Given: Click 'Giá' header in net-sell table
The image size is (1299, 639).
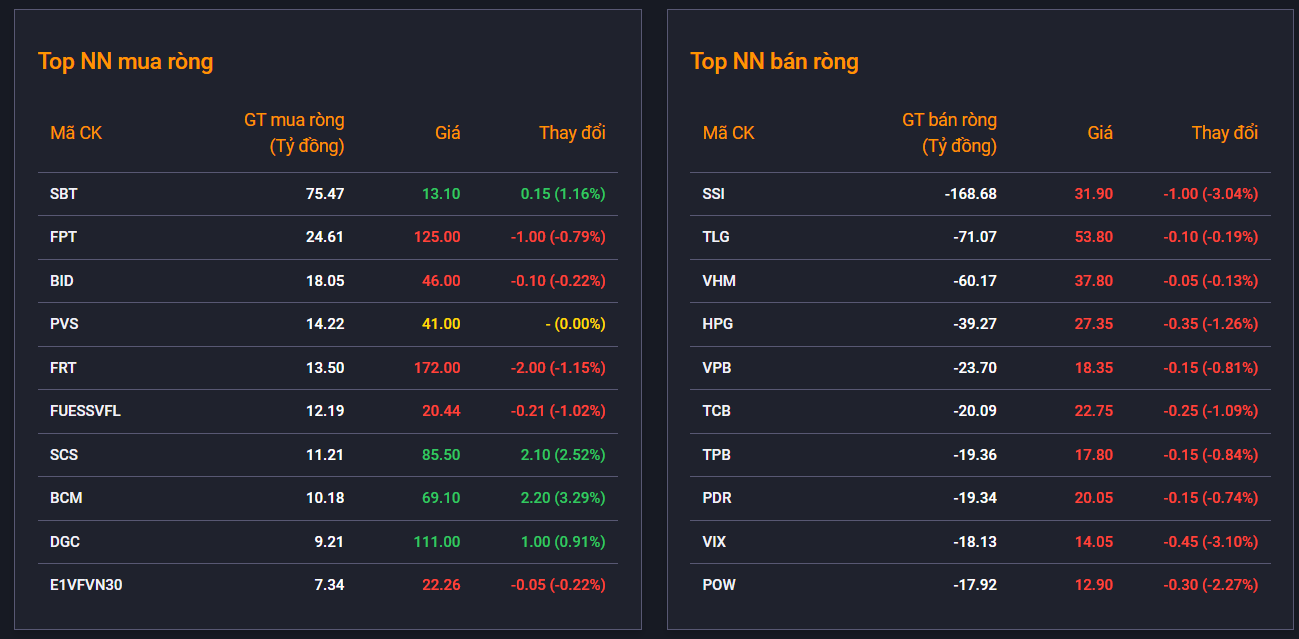Looking at the screenshot, I should pos(1100,133).
